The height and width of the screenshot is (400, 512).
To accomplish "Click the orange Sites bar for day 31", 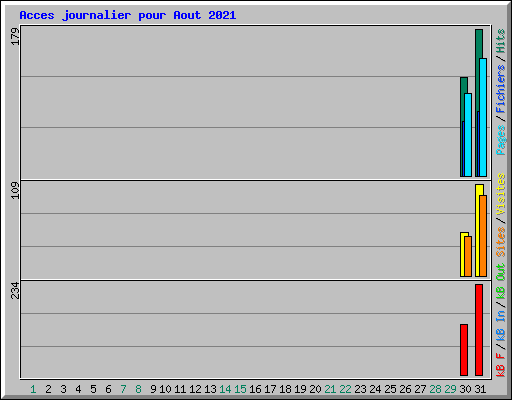I will (483, 236).
